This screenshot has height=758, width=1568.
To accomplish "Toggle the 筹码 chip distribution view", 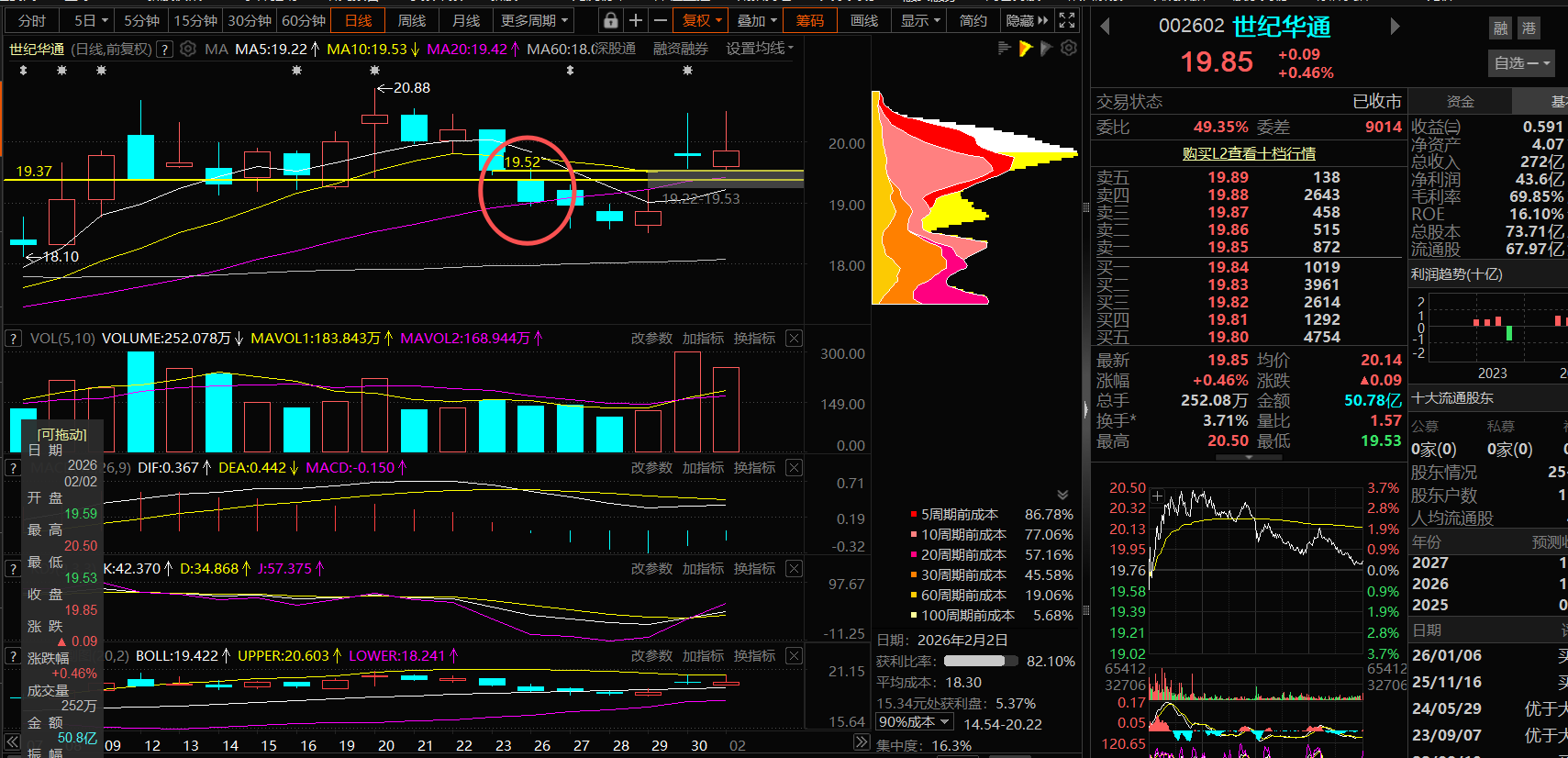I will point(809,20).
